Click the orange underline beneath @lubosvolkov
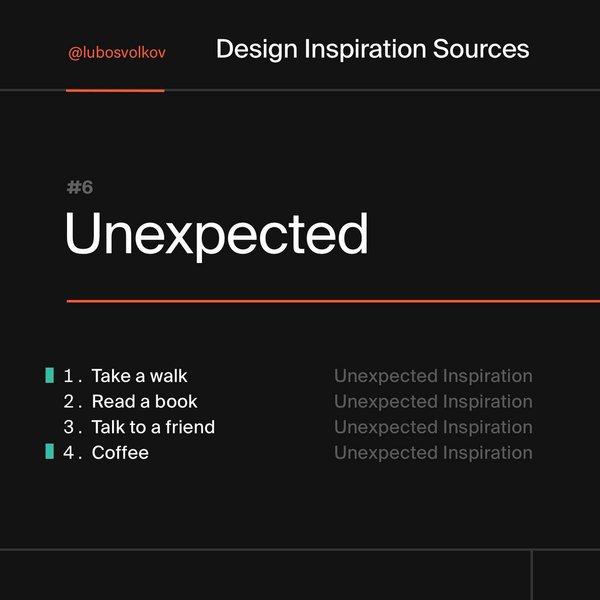The width and height of the screenshot is (600, 600). (x=115, y=91)
